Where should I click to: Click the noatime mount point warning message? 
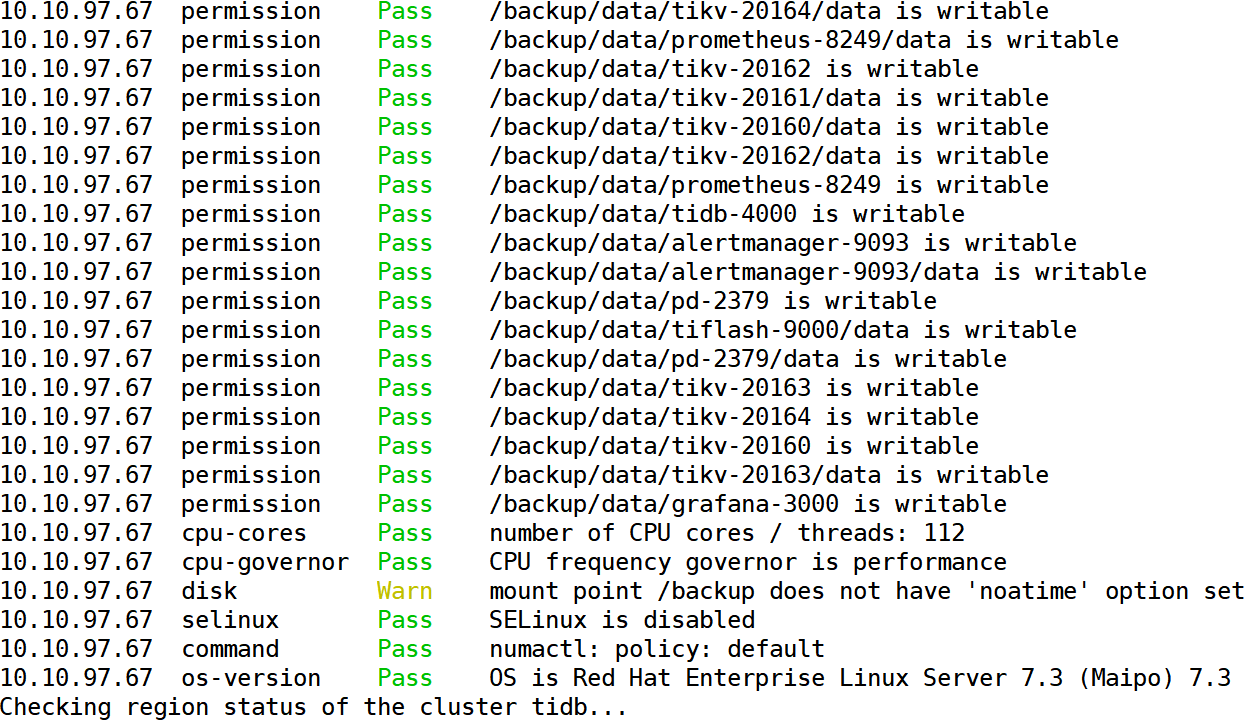click(x=867, y=591)
